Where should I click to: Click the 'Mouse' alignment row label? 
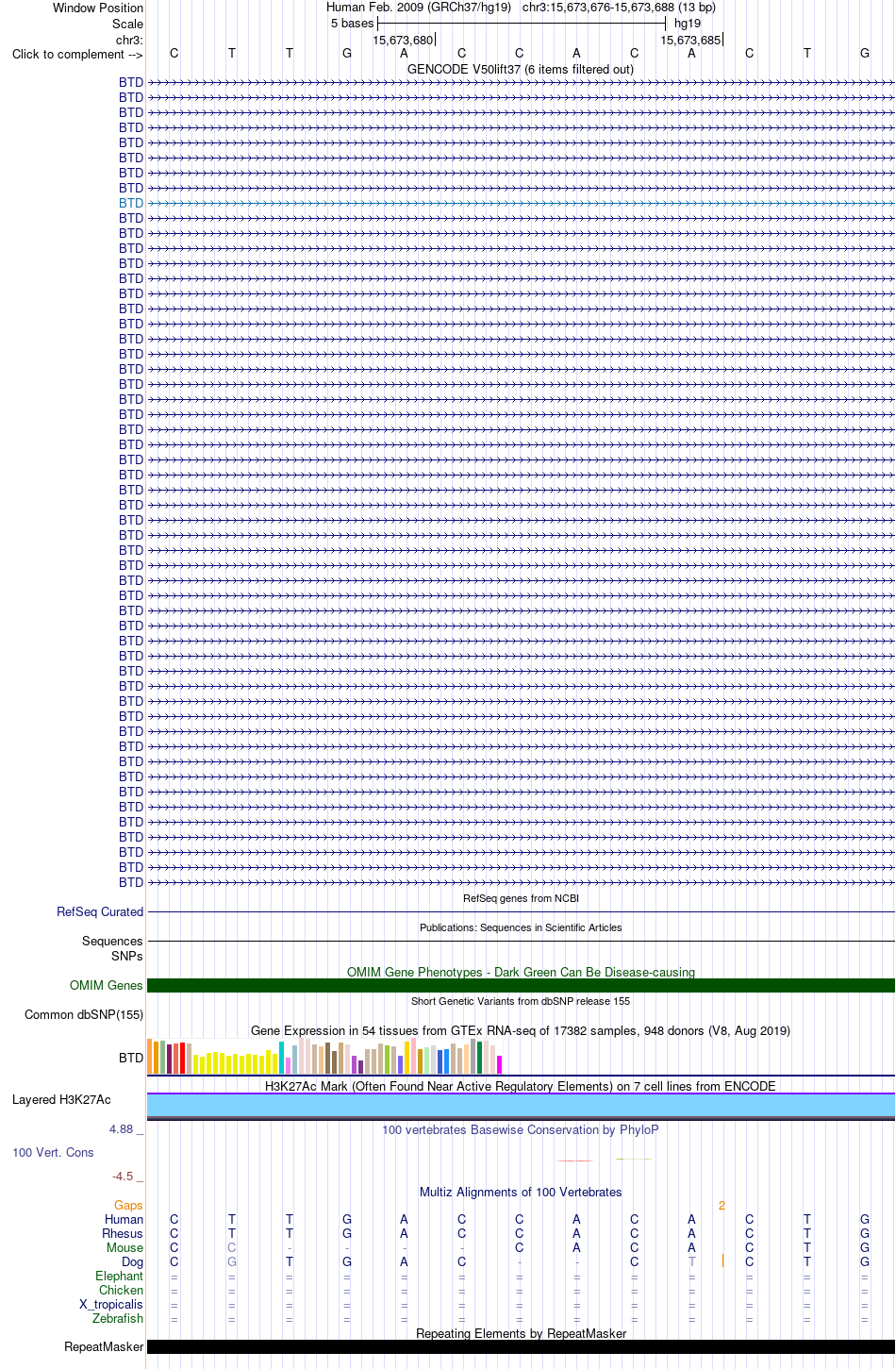pos(124,1247)
